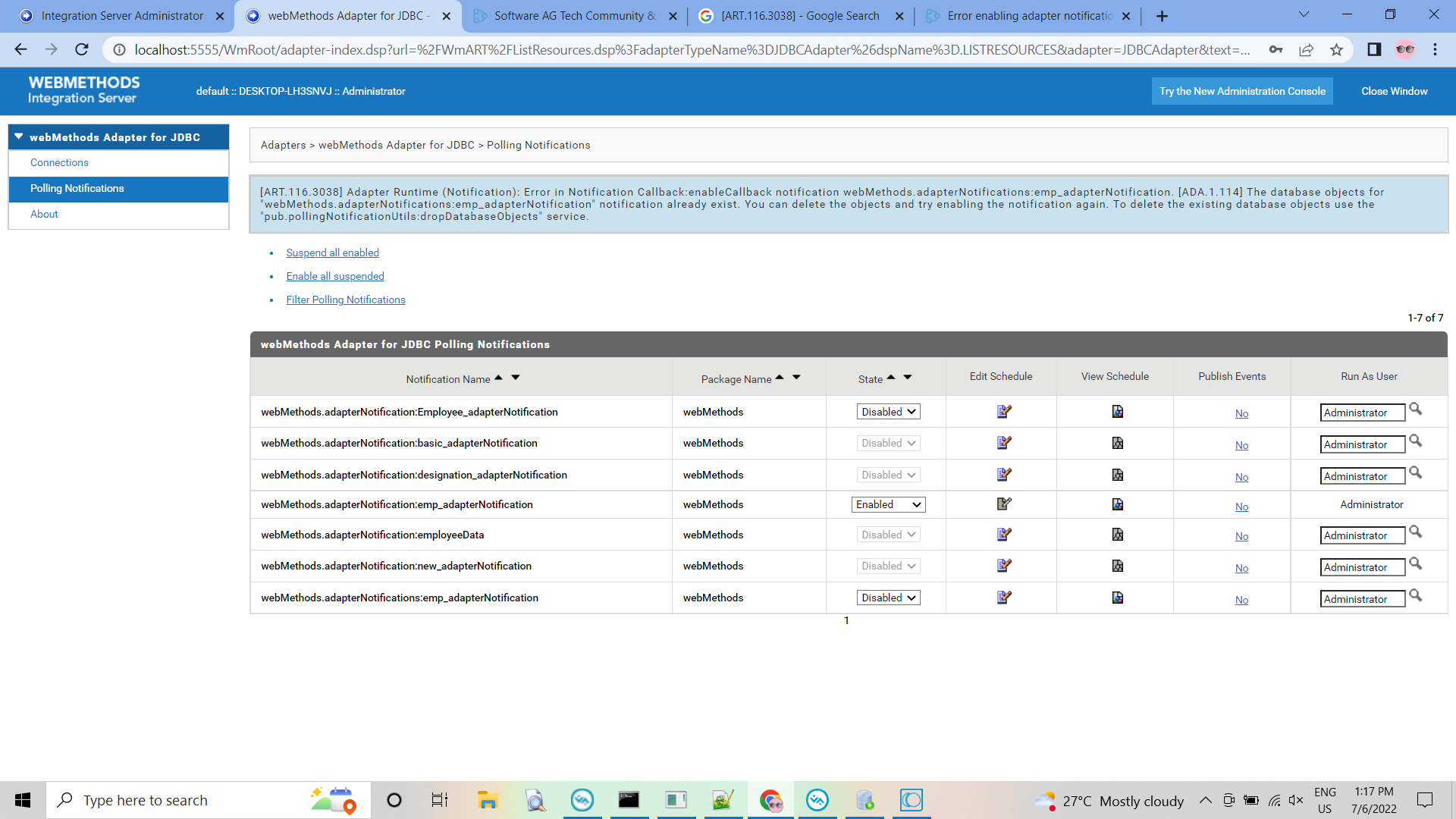Open Windows Start menu

click(23, 800)
